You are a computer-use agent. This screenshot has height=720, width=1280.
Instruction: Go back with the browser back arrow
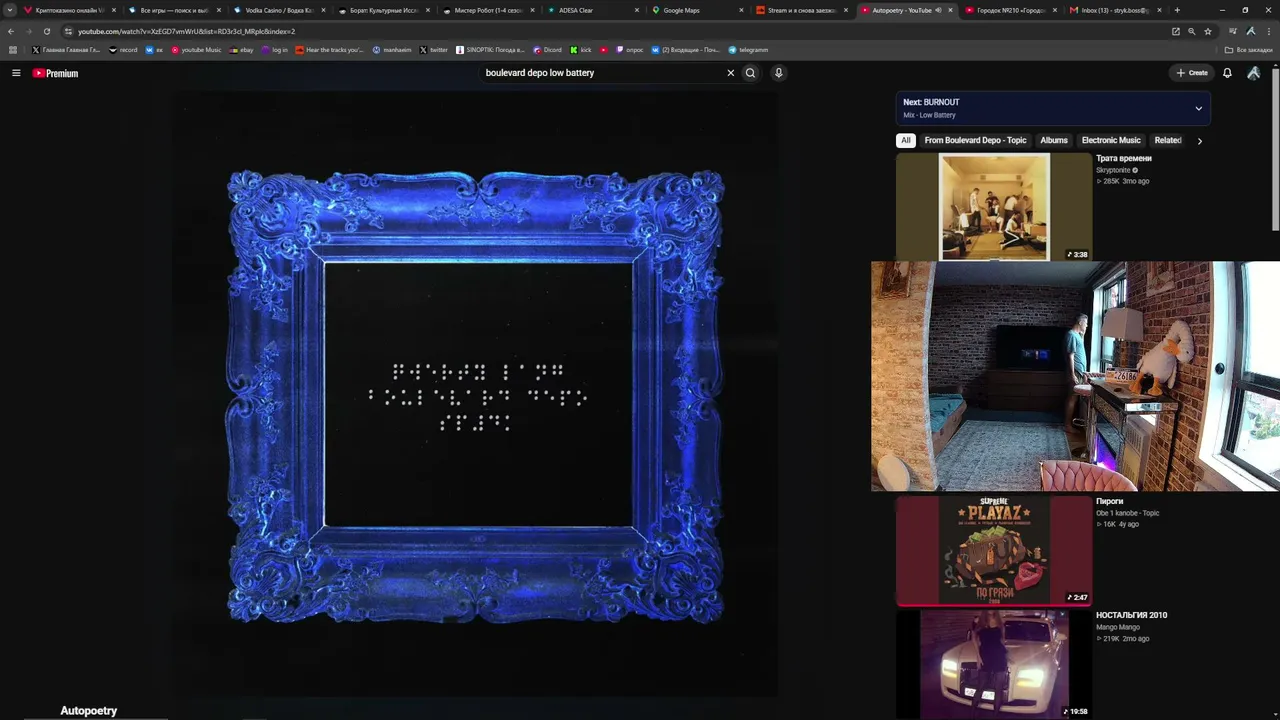[11, 31]
